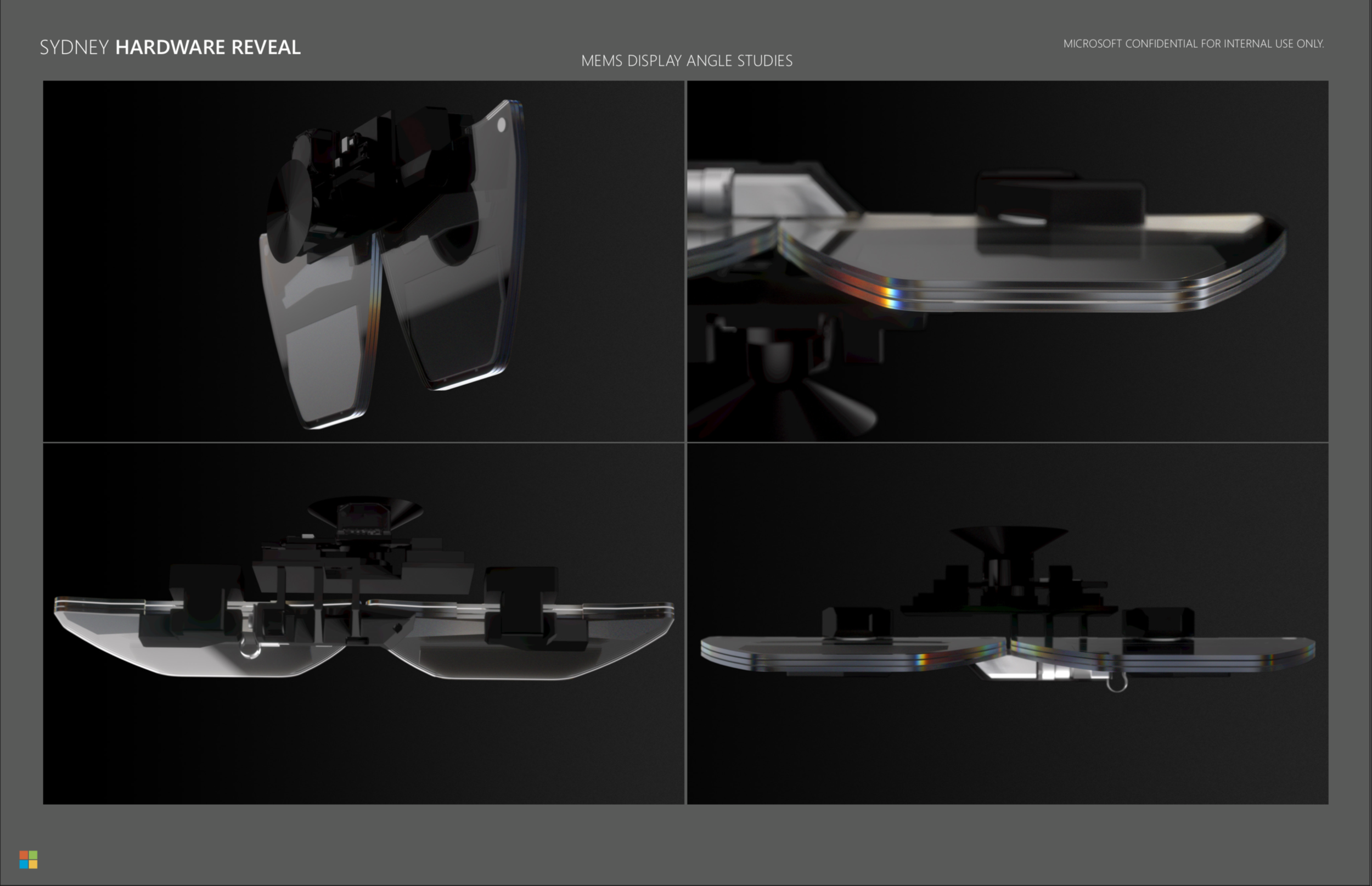Click the word SYDNEY in the title
This screenshot has height=886, width=1372.
(x=74, y=47)
